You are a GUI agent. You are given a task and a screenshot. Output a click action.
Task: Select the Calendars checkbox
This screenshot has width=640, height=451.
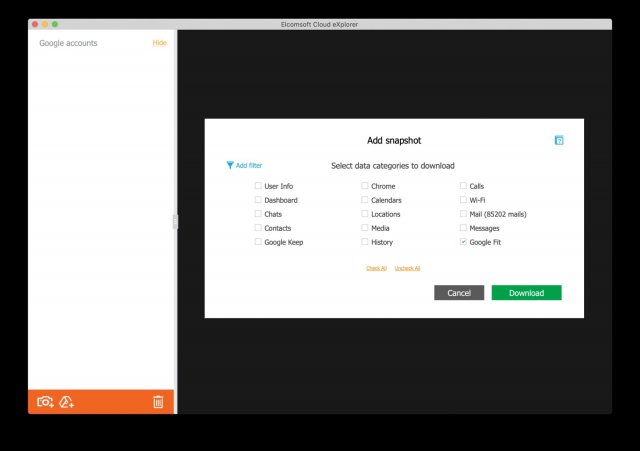click(x=365, y=200)
